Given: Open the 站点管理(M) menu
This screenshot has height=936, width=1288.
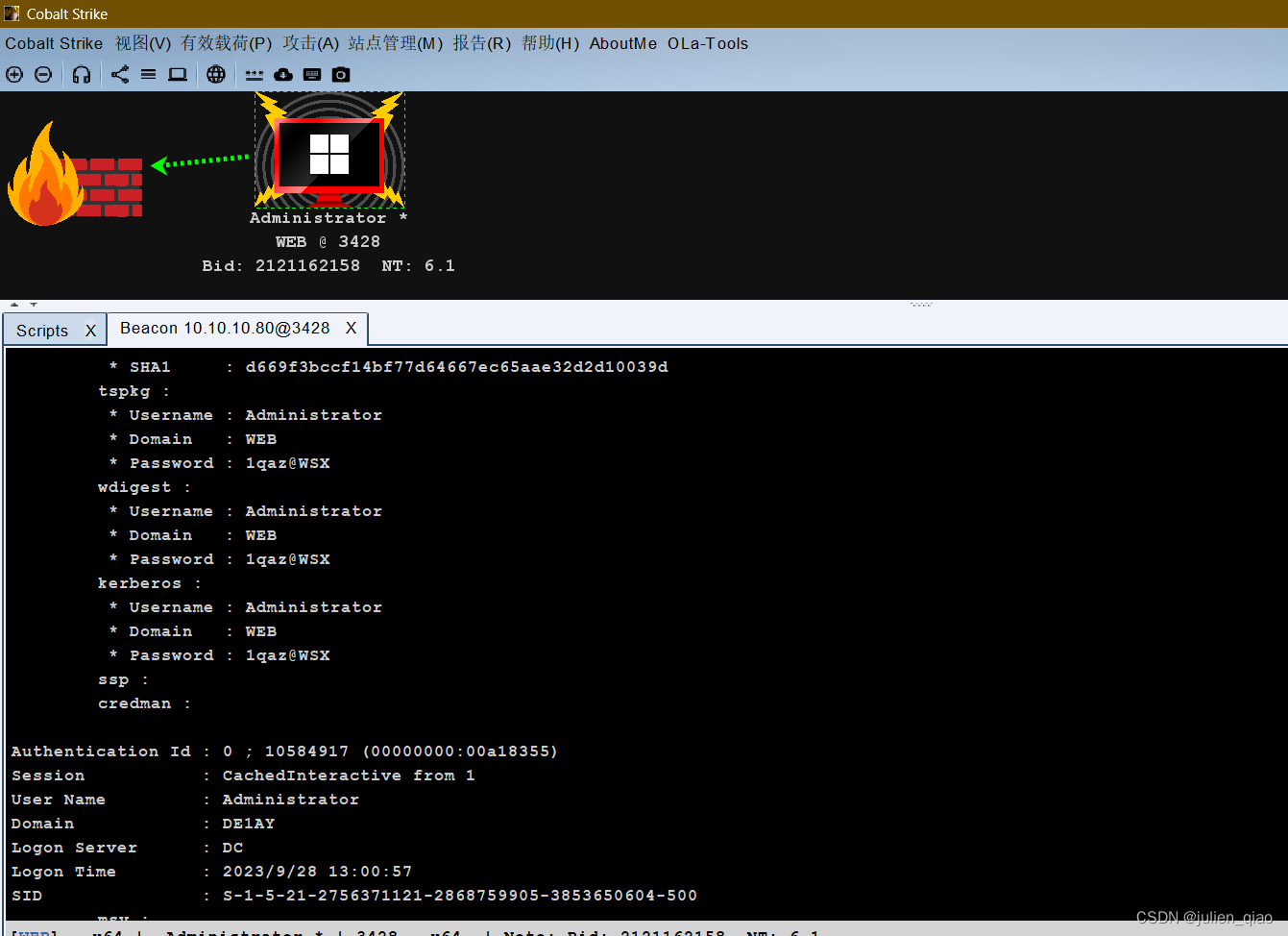Looking at the screenshot, I should coord(396,43).
